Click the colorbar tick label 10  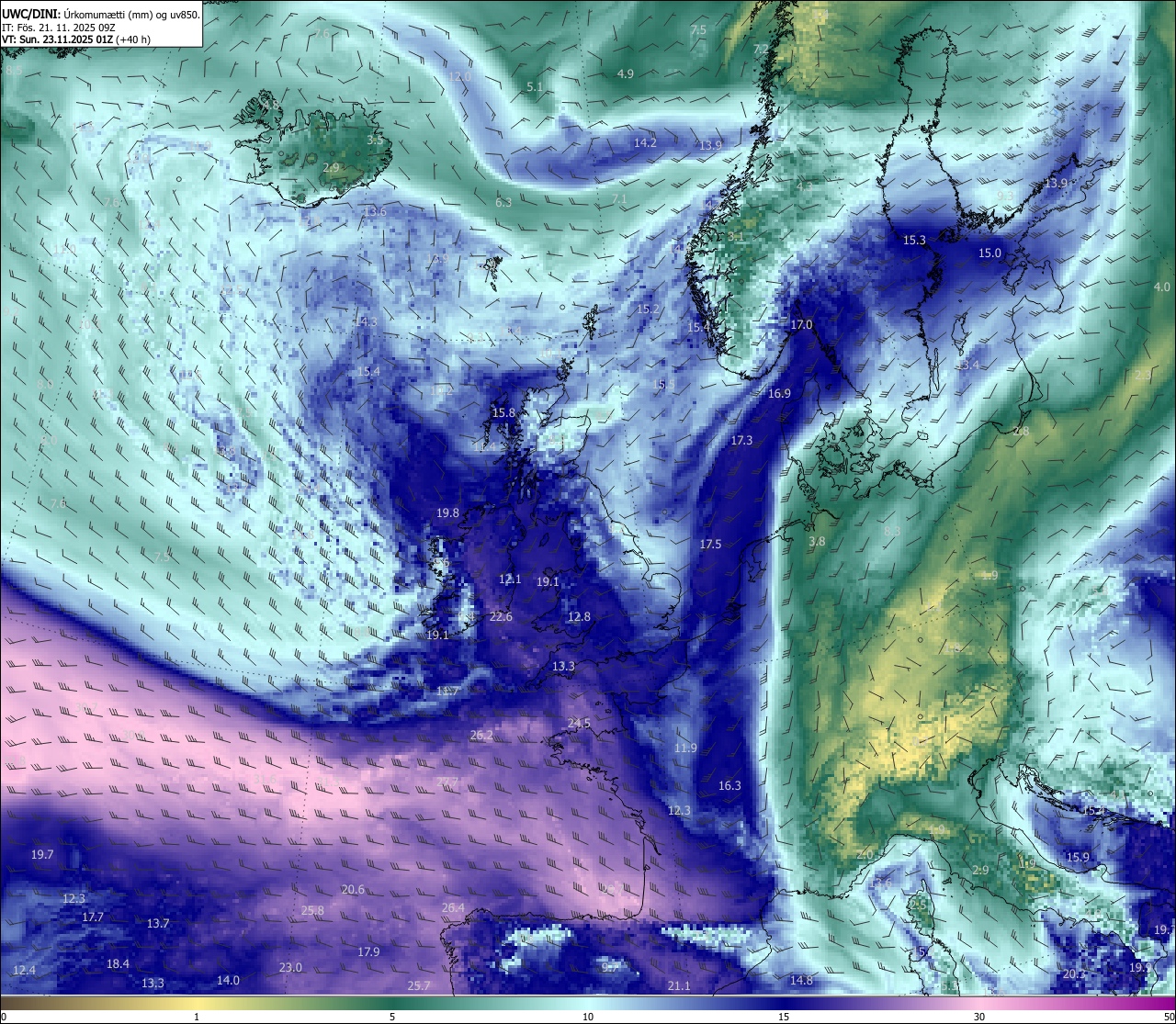point(588,1017)
